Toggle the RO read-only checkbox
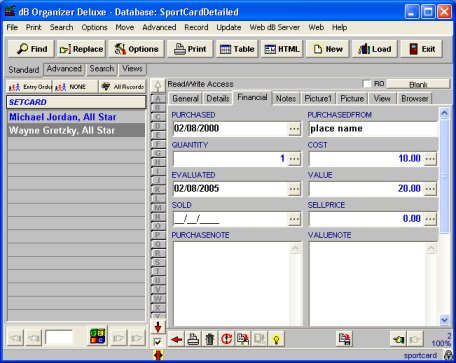This screenshot has width=456, height=363. (x=367, y=84)
